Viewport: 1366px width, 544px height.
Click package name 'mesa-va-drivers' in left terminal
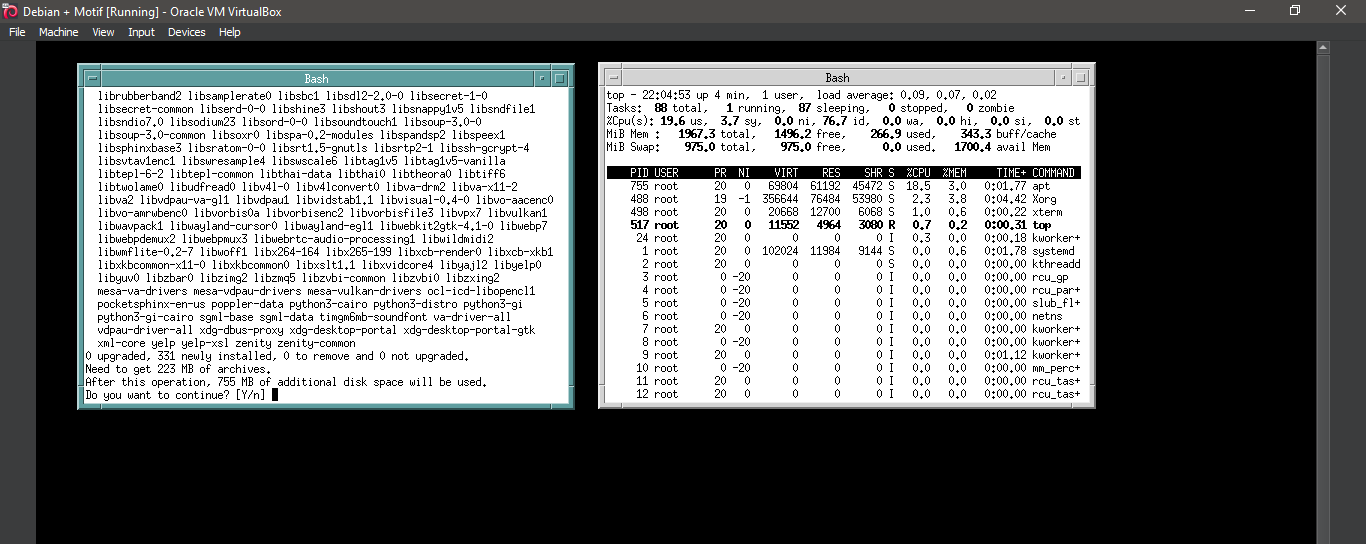143,291
